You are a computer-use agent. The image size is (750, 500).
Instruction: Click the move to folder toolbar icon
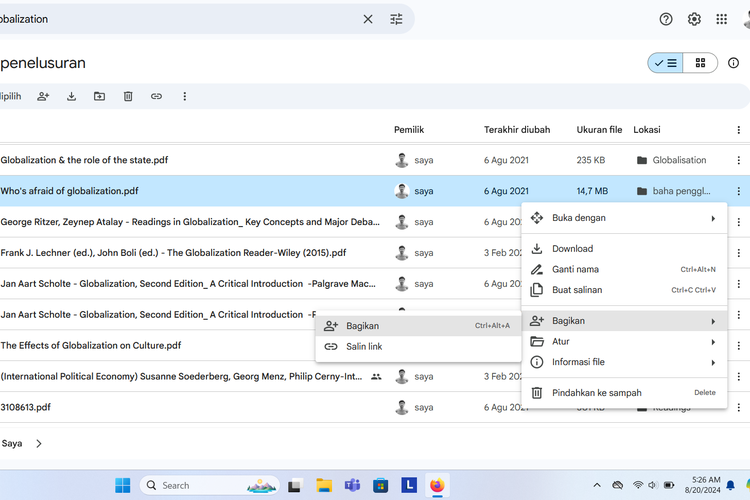99,96
